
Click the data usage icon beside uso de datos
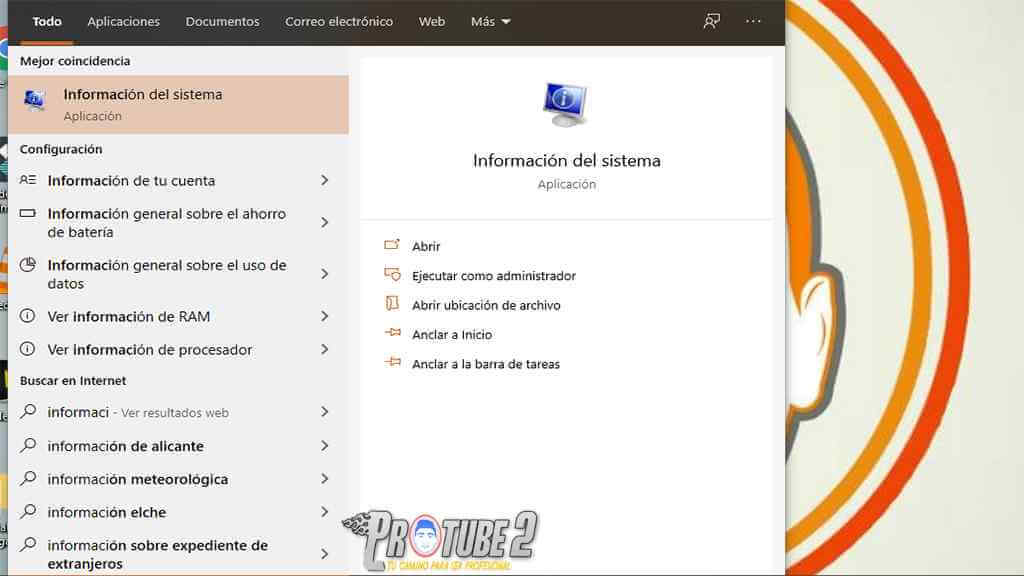pos(28,265)
